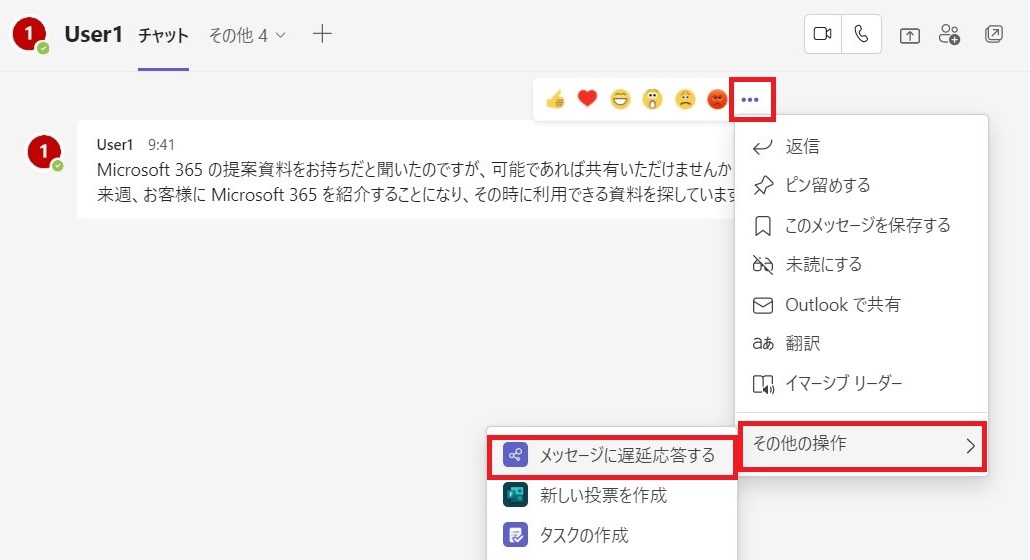
Task: Add people to this chat
Action: point(949,34)
